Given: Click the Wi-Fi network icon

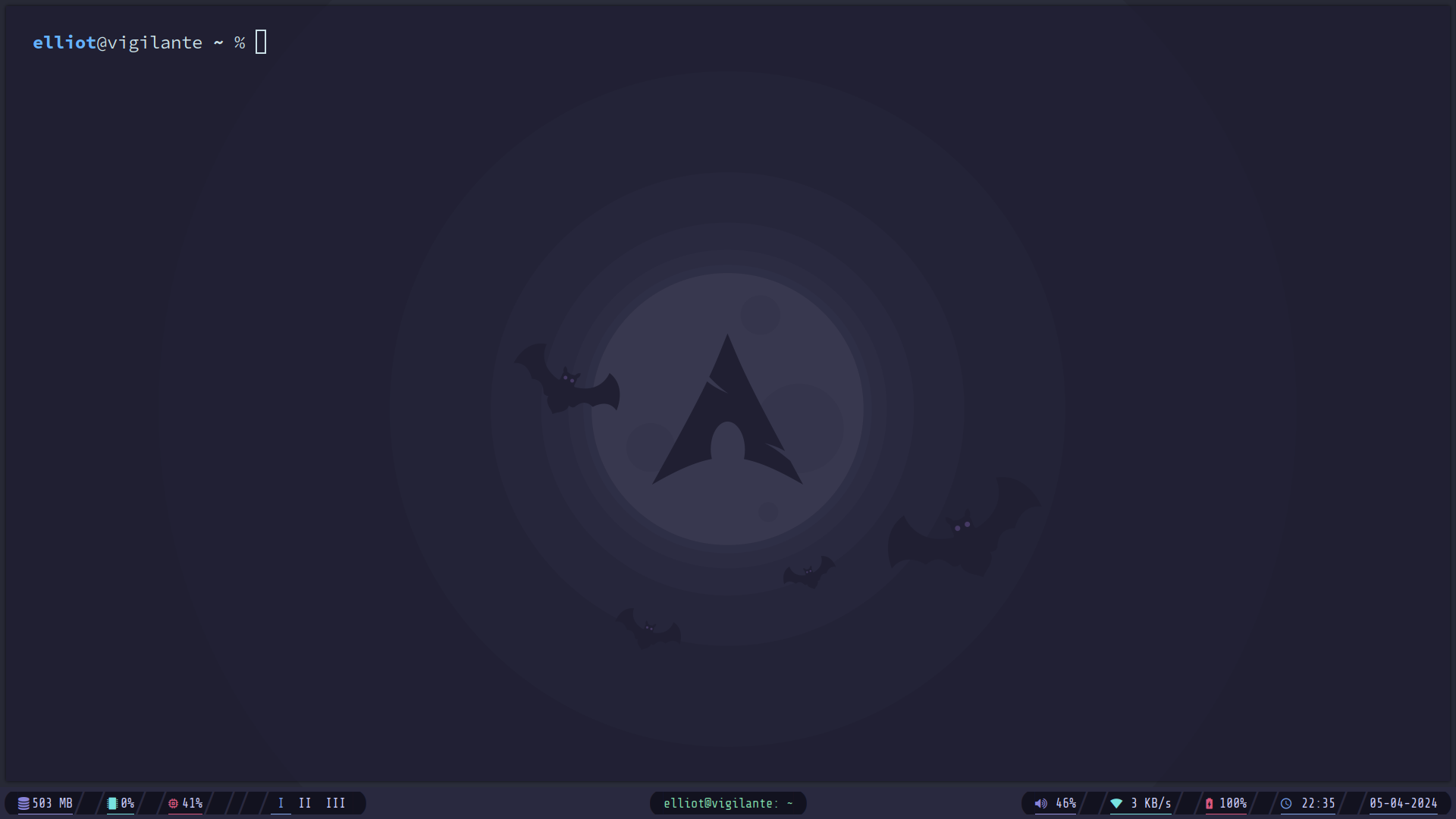Looking at the screenshot, I should click(x=1116, y=803).
